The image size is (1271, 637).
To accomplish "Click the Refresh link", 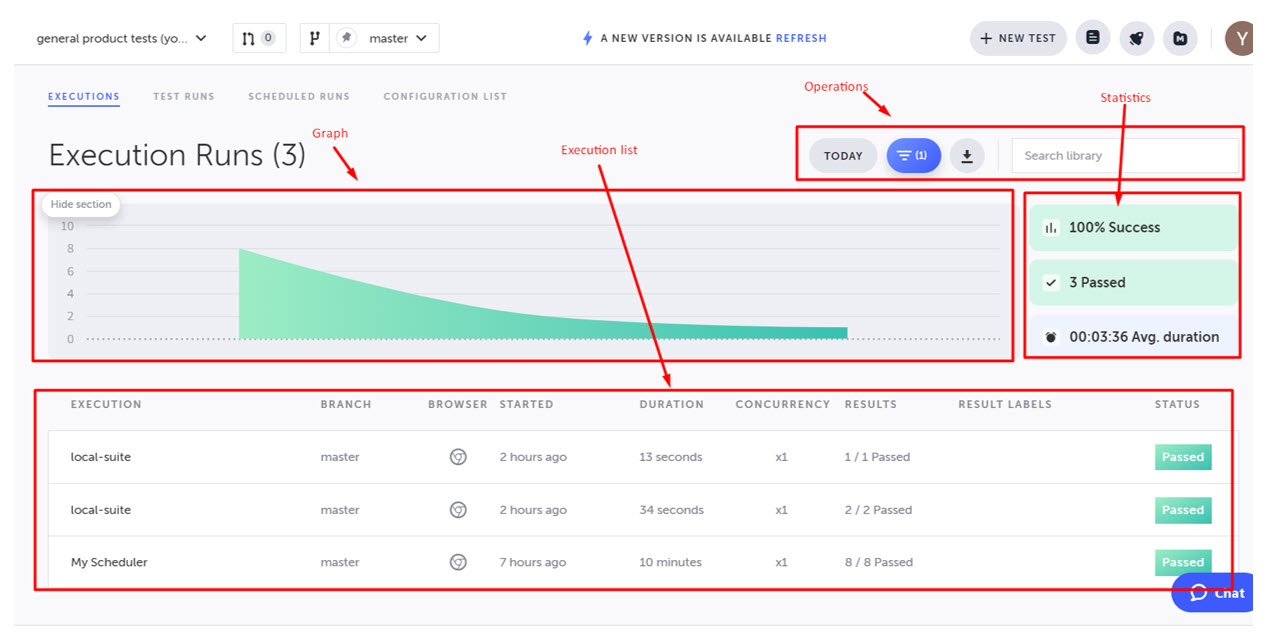I will click(x=801, y=38).
